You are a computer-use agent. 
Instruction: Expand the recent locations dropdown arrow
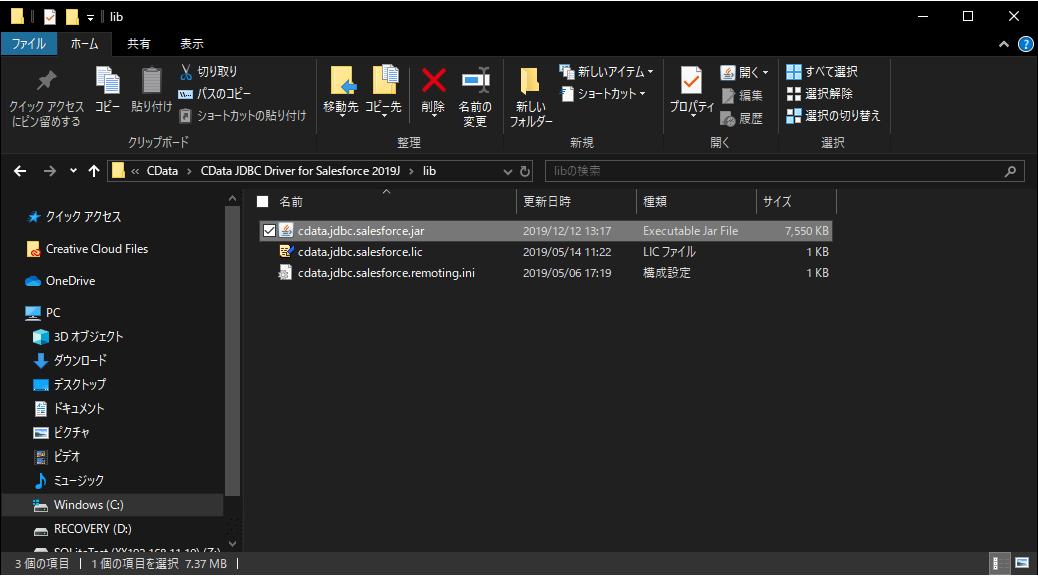[x=73, y=171]
